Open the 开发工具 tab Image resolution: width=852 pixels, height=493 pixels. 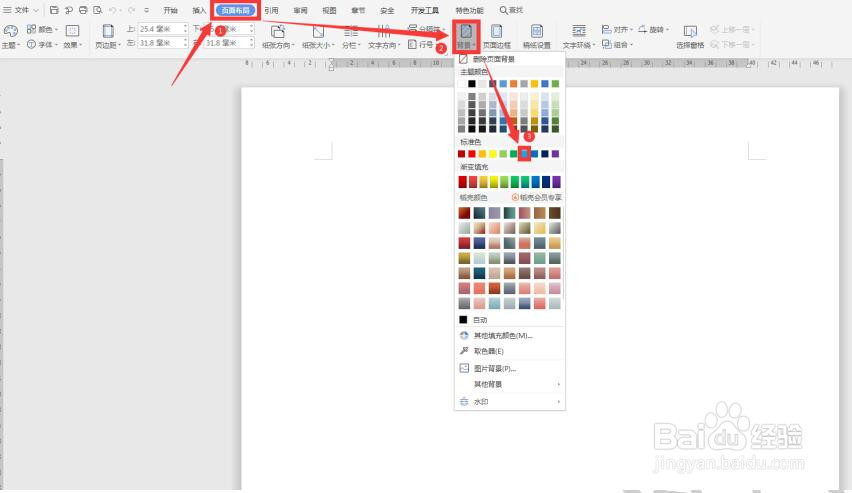pos(424,10)
